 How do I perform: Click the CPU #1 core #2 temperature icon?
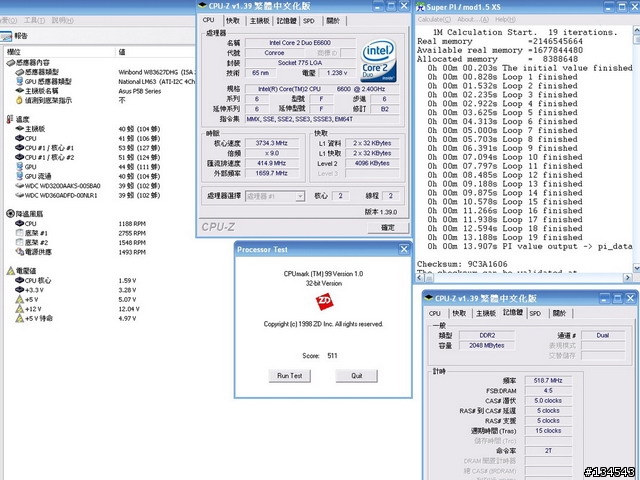pos(20,157)
